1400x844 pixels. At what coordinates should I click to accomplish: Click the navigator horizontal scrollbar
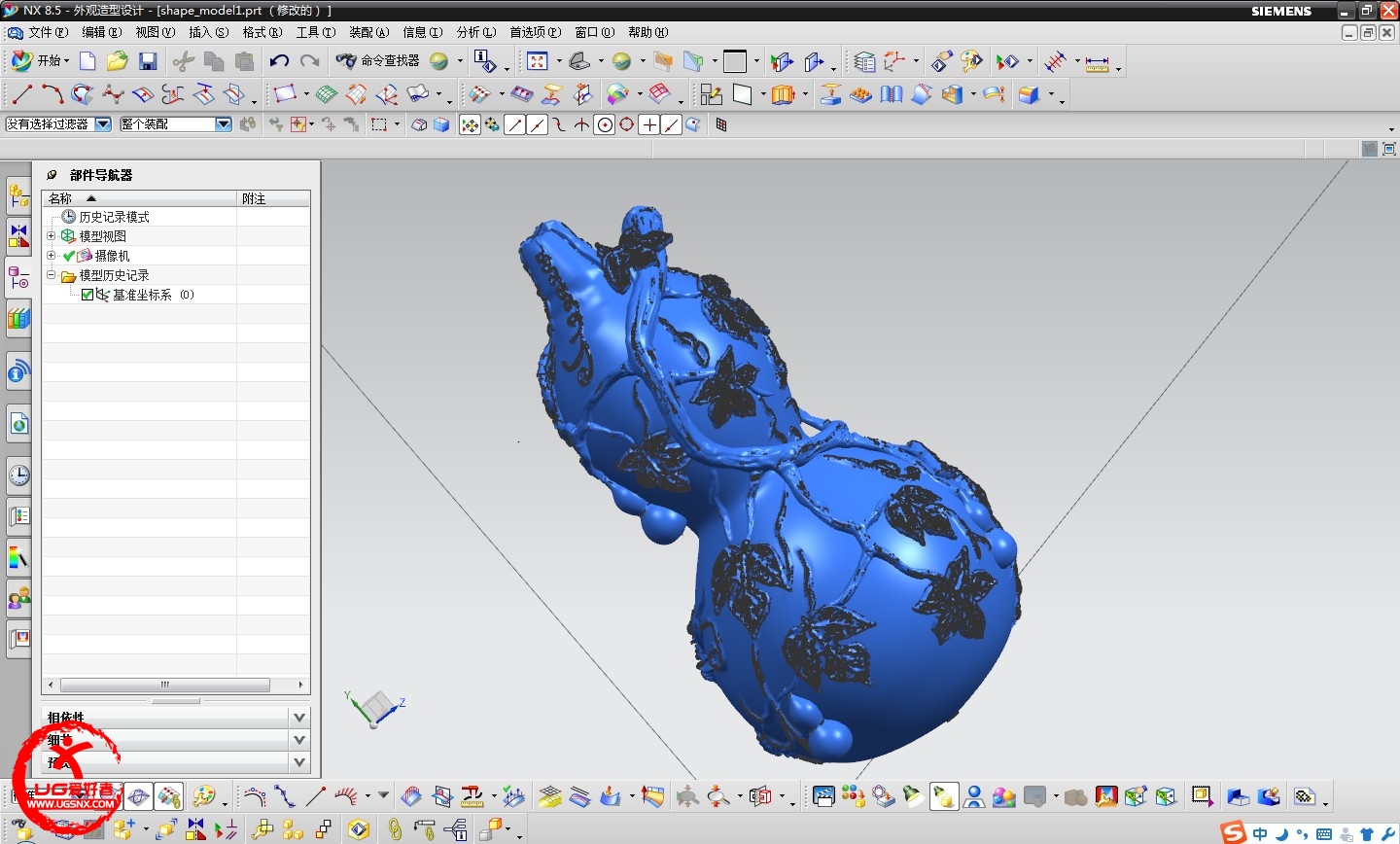(164, 685)
